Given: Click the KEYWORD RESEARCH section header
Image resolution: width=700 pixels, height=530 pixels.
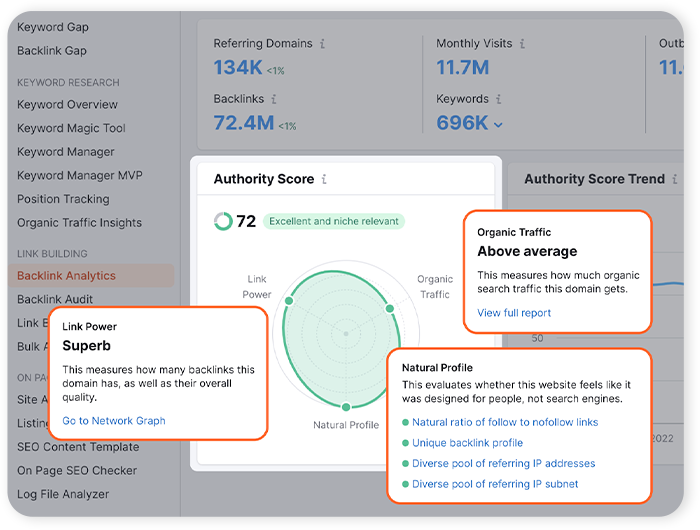Looking at the screenshot, I should (68, 83).
